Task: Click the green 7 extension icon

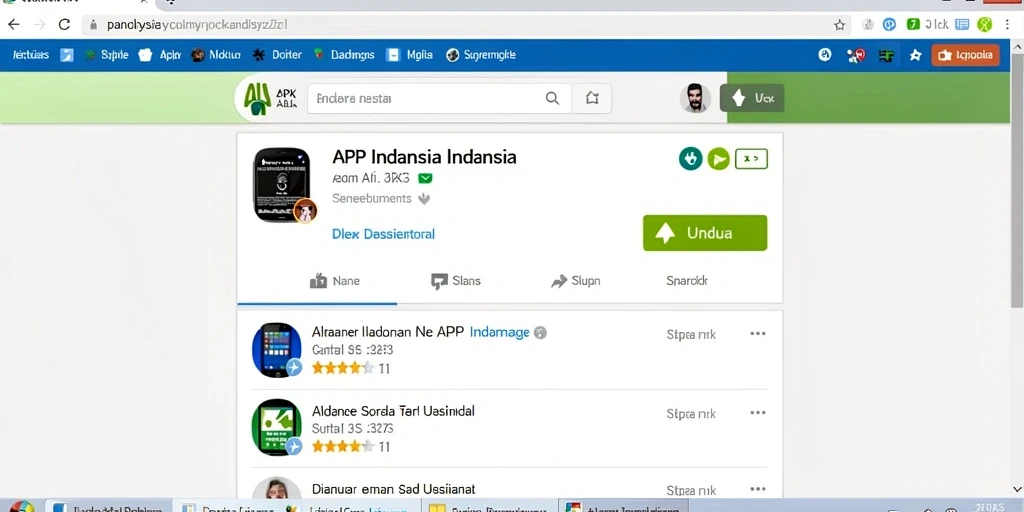Action: [913, 25]
